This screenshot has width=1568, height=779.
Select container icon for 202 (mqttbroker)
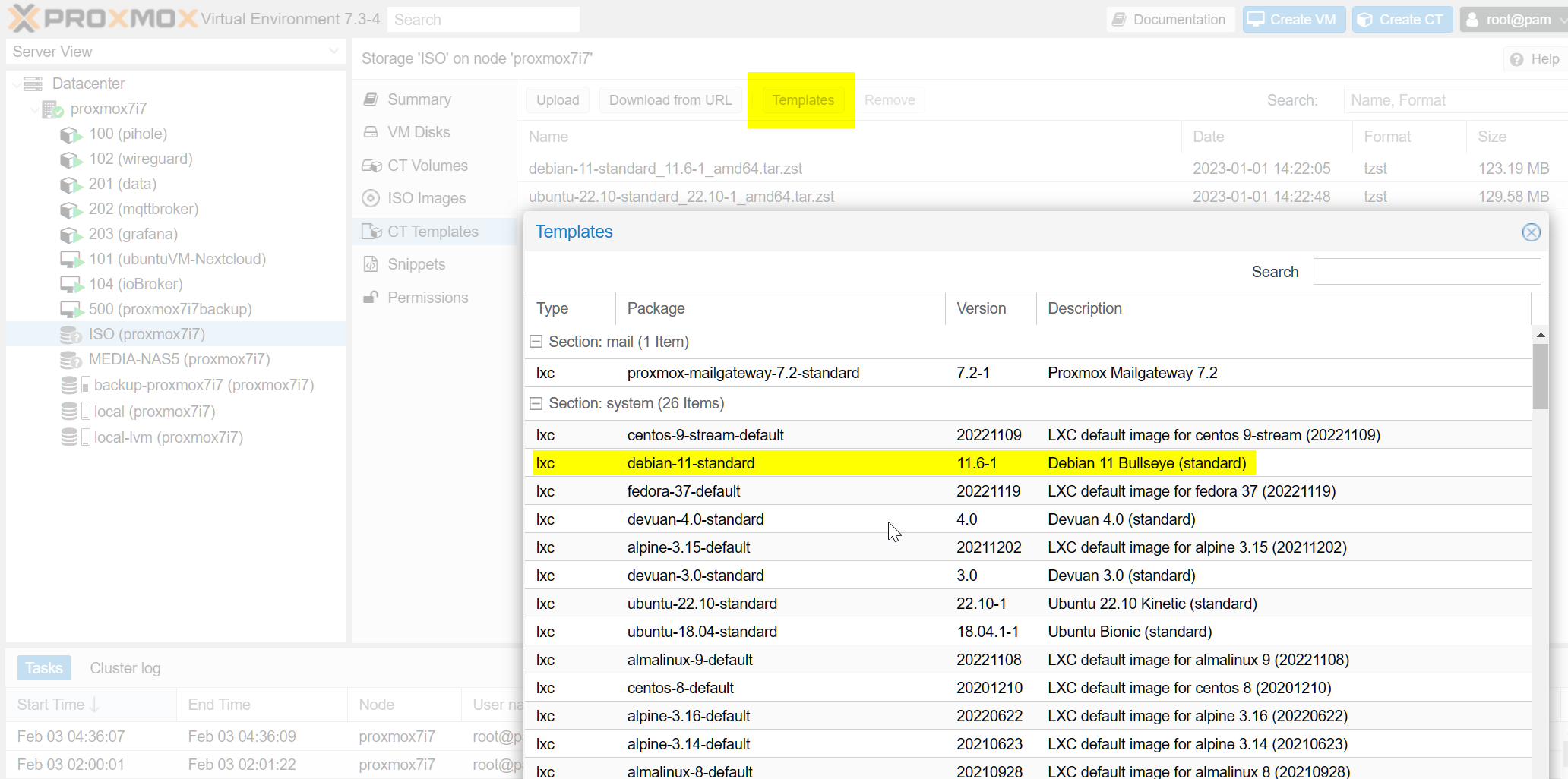(x=71, y=210)
